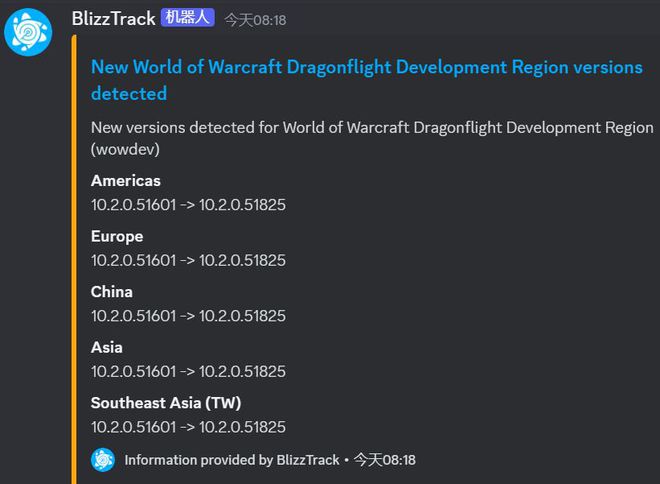Select the China region heading
The image size is (660, 484).
click(112, 292)
